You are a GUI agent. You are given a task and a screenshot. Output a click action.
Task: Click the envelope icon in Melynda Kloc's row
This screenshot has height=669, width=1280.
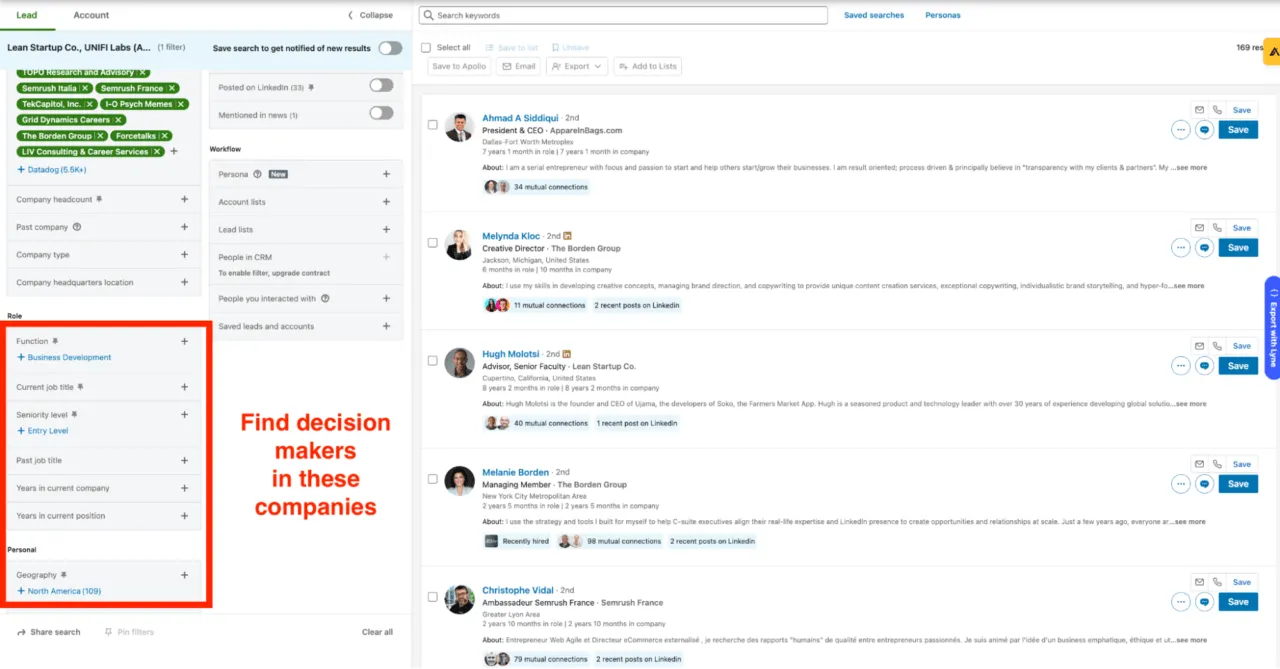point(1199,228)
